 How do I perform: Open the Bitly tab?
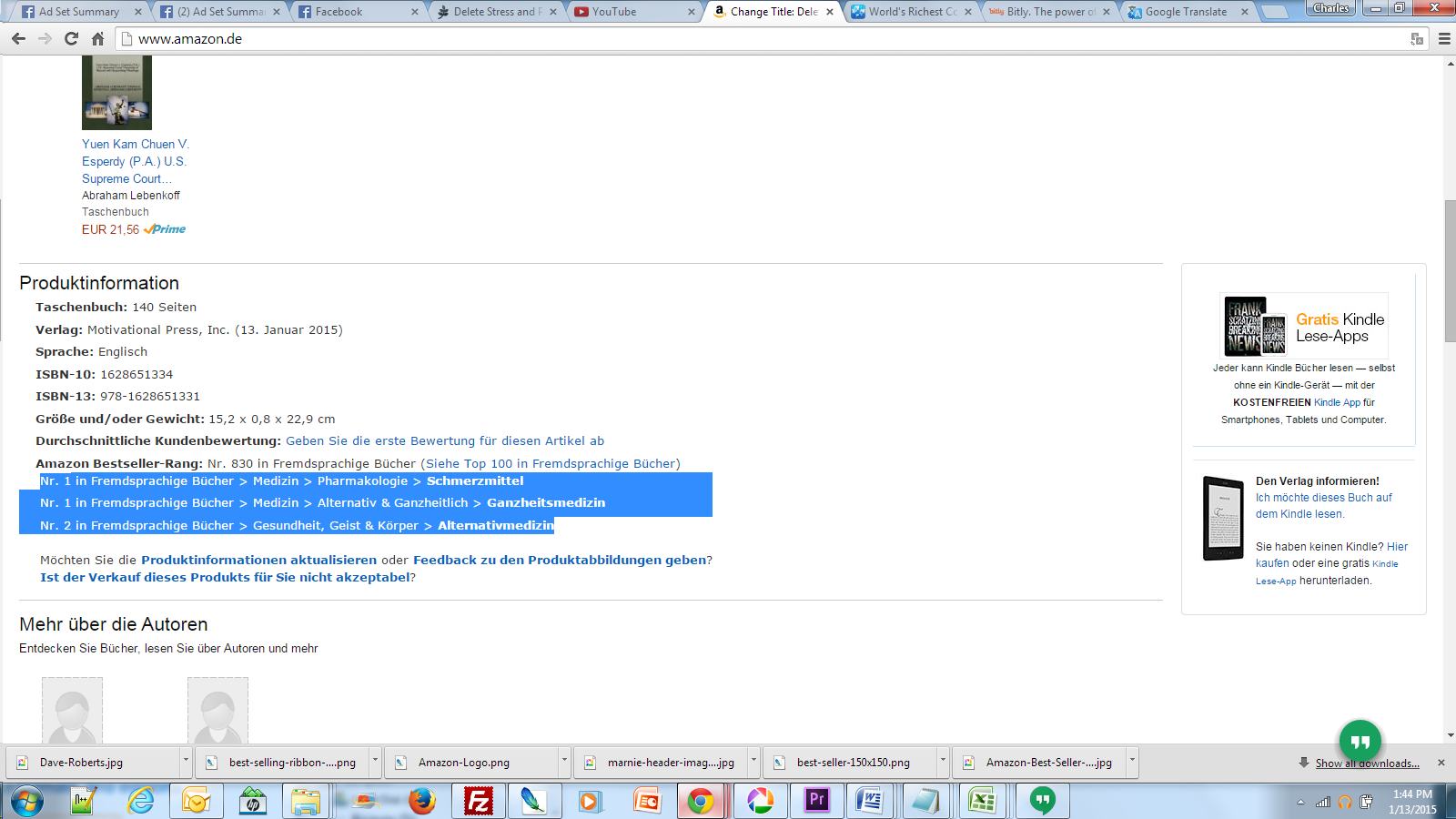pos(1046,12)
